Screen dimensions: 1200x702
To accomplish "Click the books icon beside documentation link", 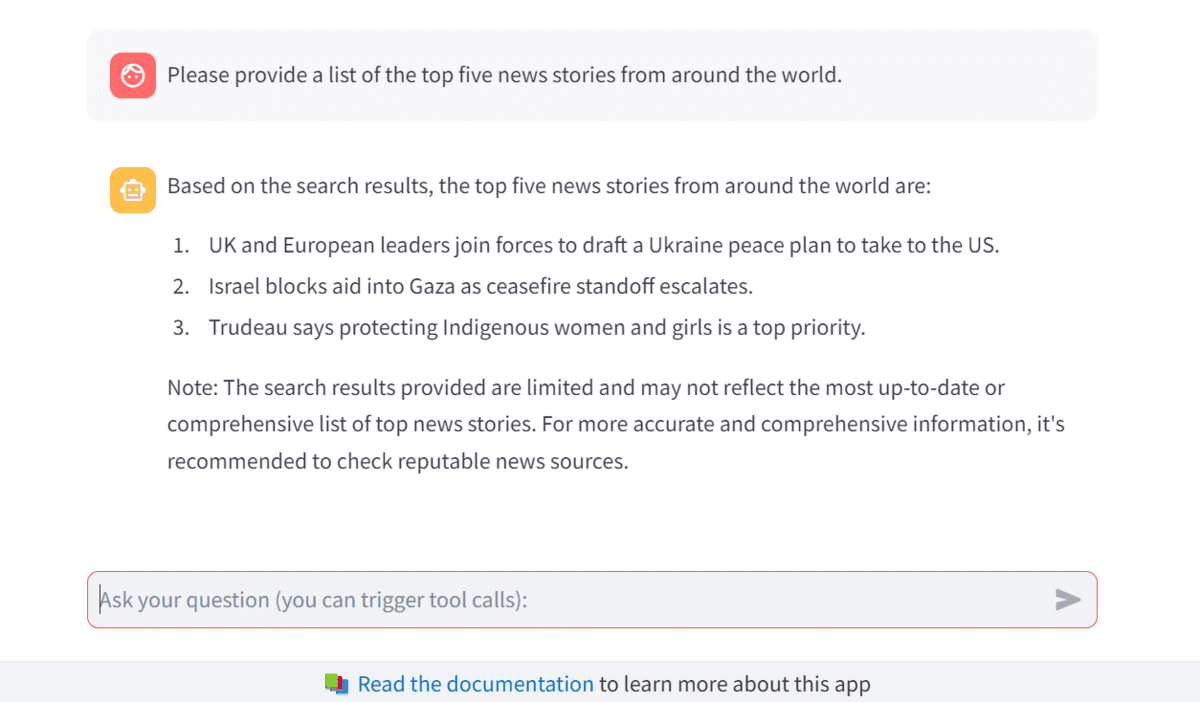I will (337, 684).
